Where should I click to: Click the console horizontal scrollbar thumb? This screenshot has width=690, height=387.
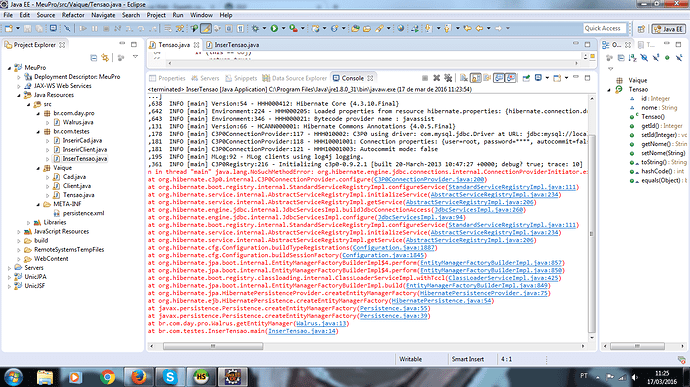pos(213,346)
